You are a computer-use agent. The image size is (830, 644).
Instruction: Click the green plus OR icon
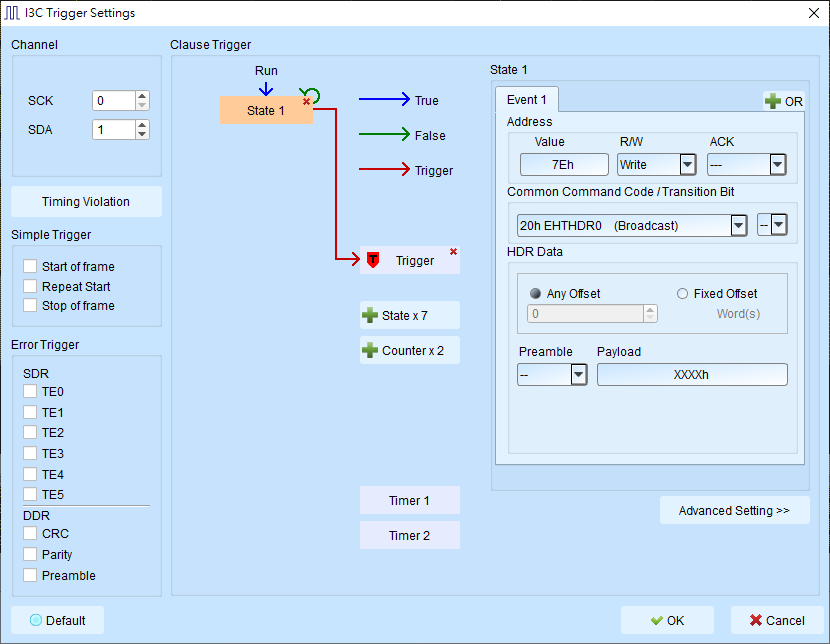coord(773,101)
